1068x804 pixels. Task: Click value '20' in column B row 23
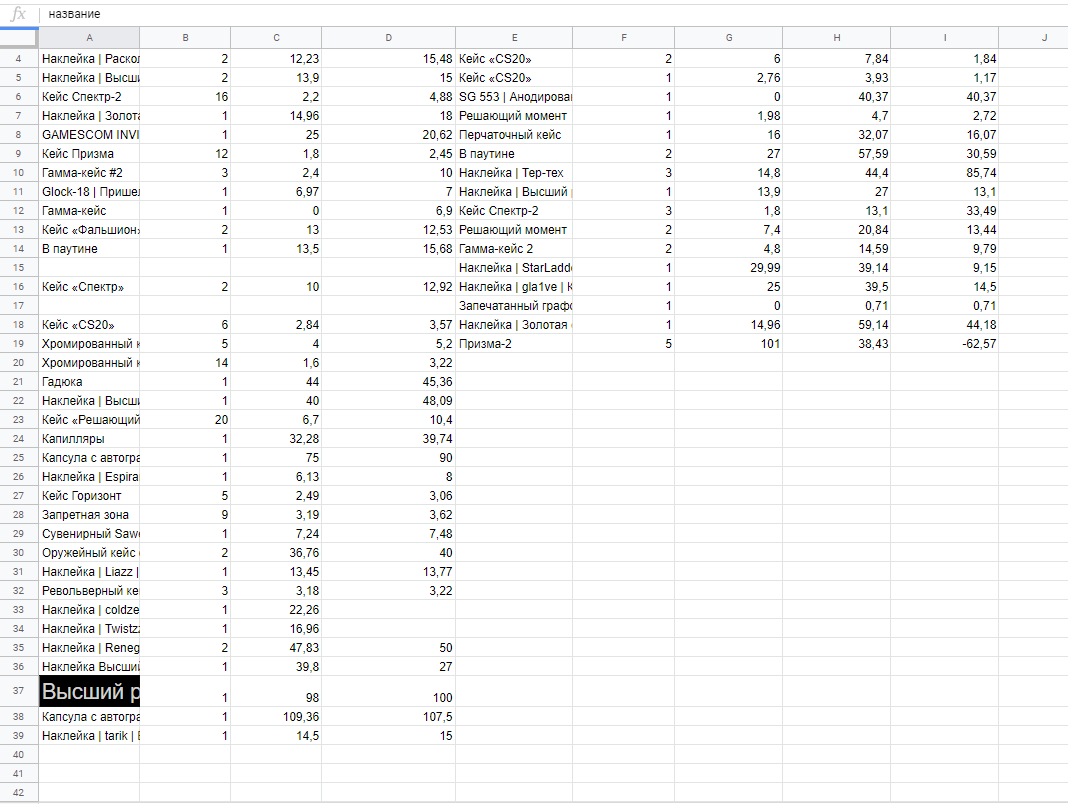221,420
